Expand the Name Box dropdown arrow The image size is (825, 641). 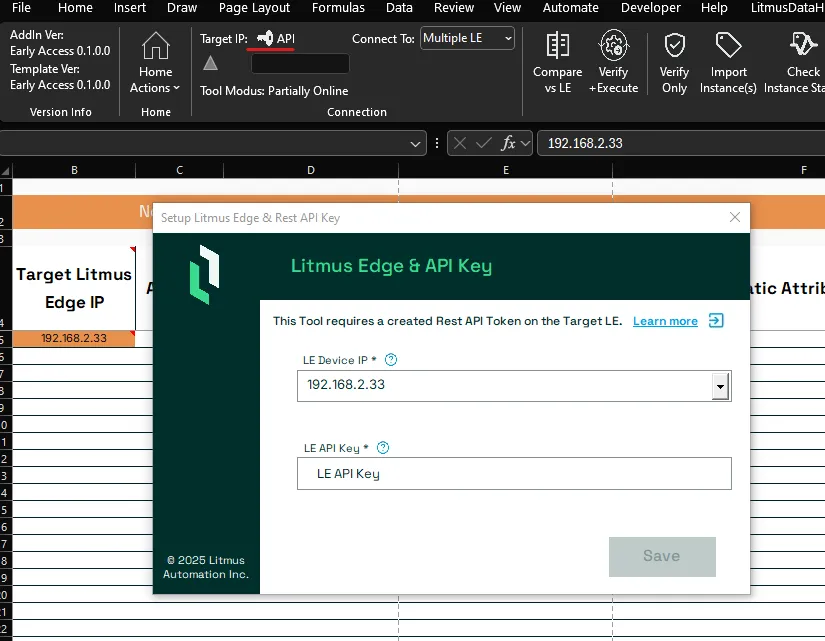click(415, 144)
